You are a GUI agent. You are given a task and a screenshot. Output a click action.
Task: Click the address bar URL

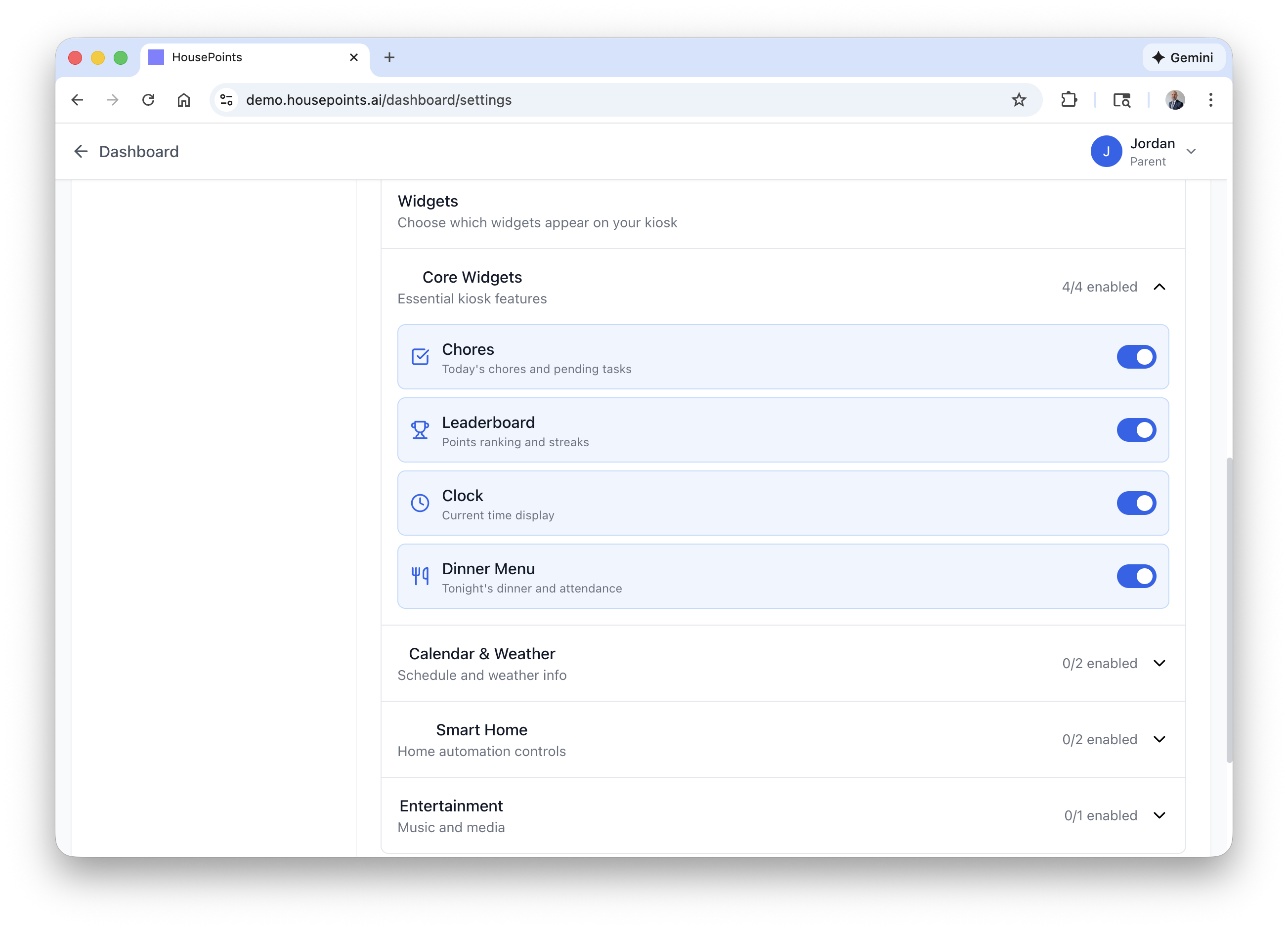click(379, 100)
